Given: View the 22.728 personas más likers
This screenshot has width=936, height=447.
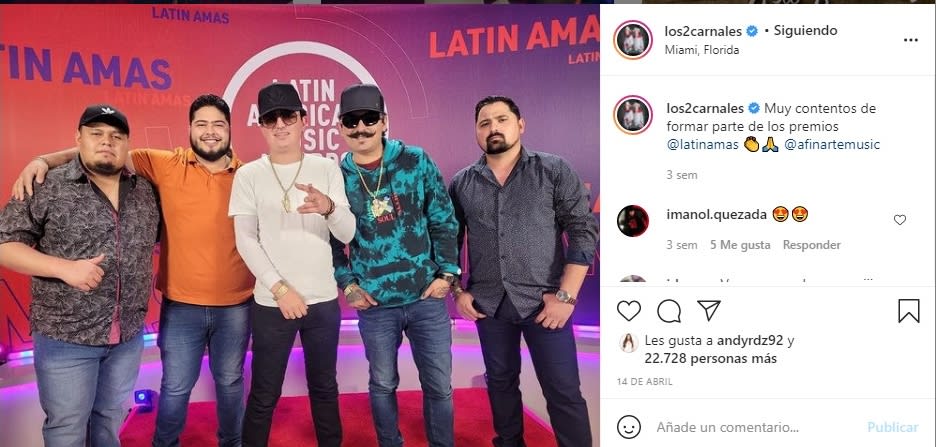Looking at the screenshot, I should pyautogui.click(x=710, y=359).
